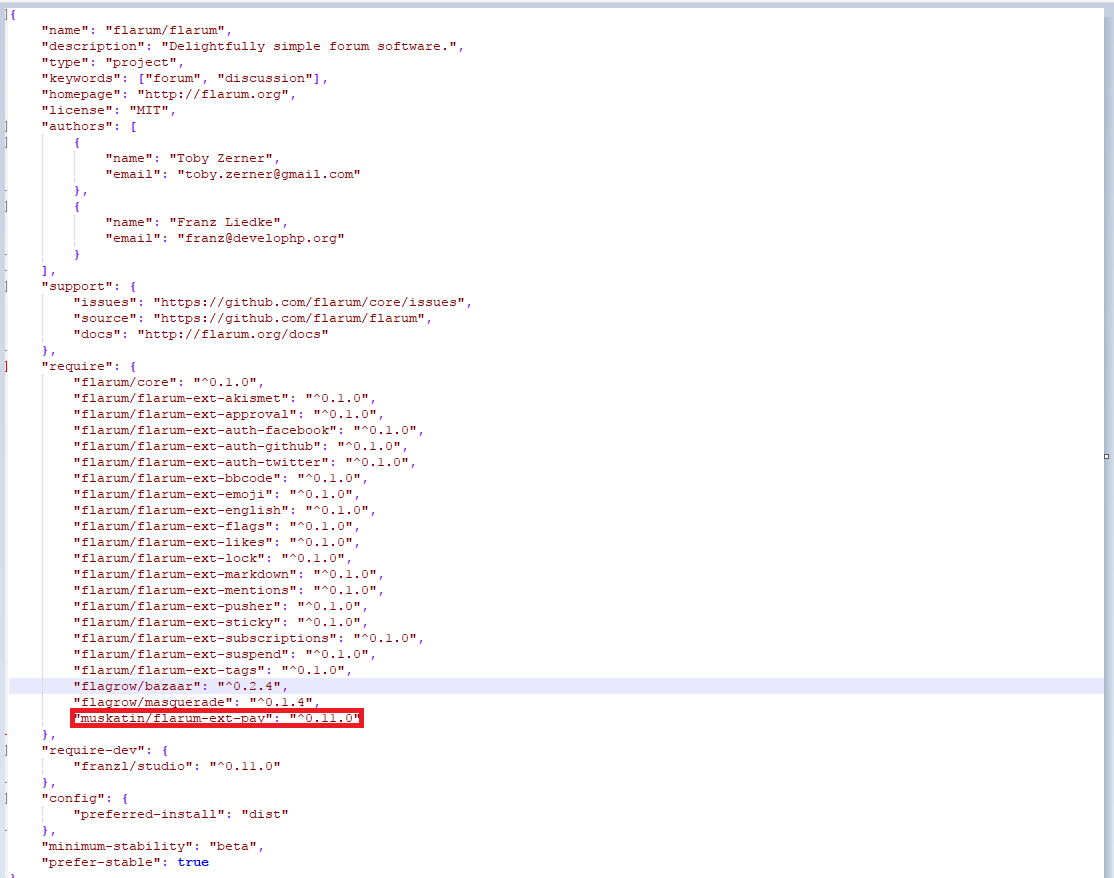This screenshot has height=878, width=1114.
Task: Click the "franz@develophp.org" email value
Action: pyautogui.click(x=261, y=238)
